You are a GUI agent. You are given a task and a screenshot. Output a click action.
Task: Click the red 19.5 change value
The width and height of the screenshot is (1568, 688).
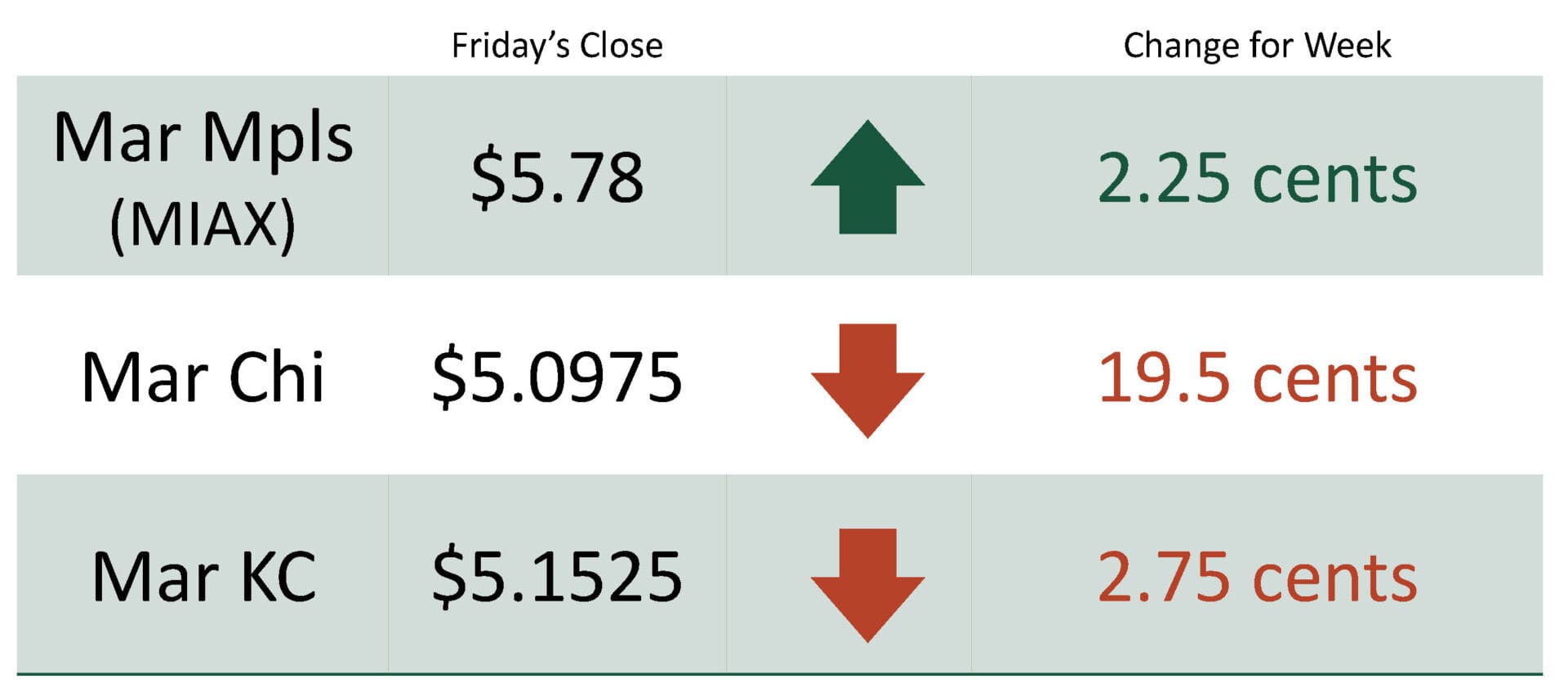coord(1163,378)
